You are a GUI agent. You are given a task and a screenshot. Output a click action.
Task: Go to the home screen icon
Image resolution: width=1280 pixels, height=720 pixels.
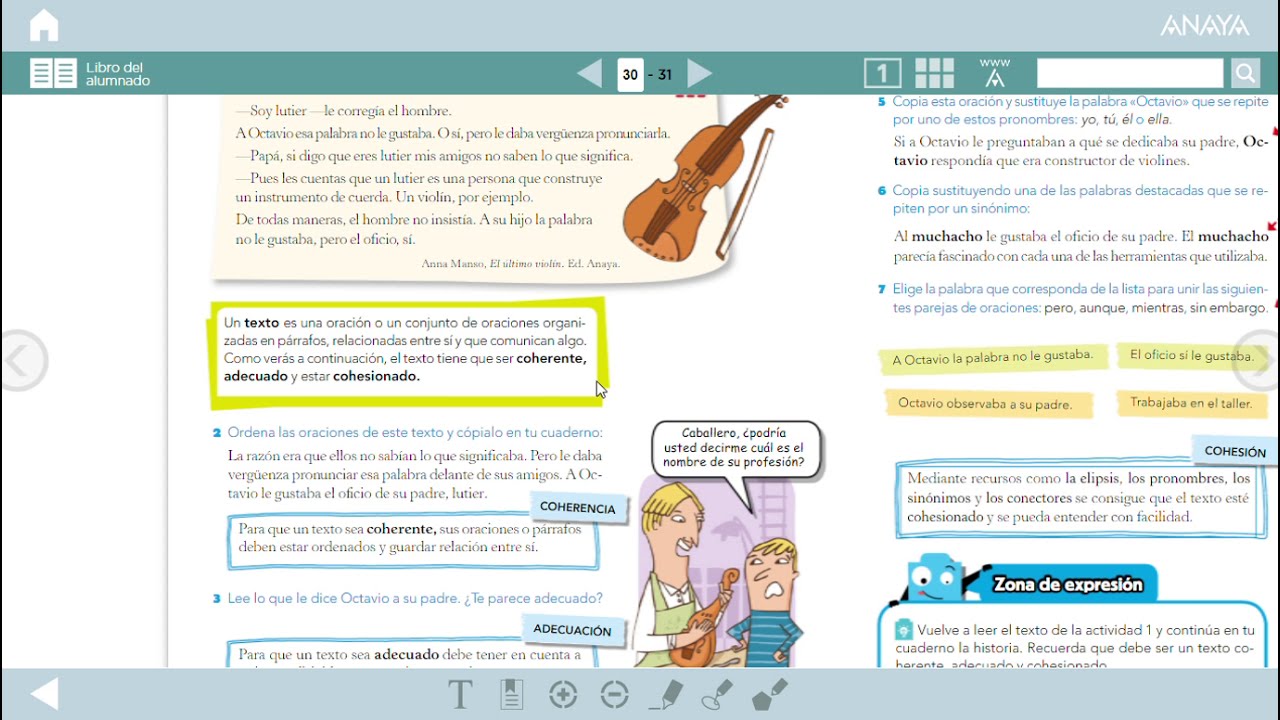(x=44, y=25)
